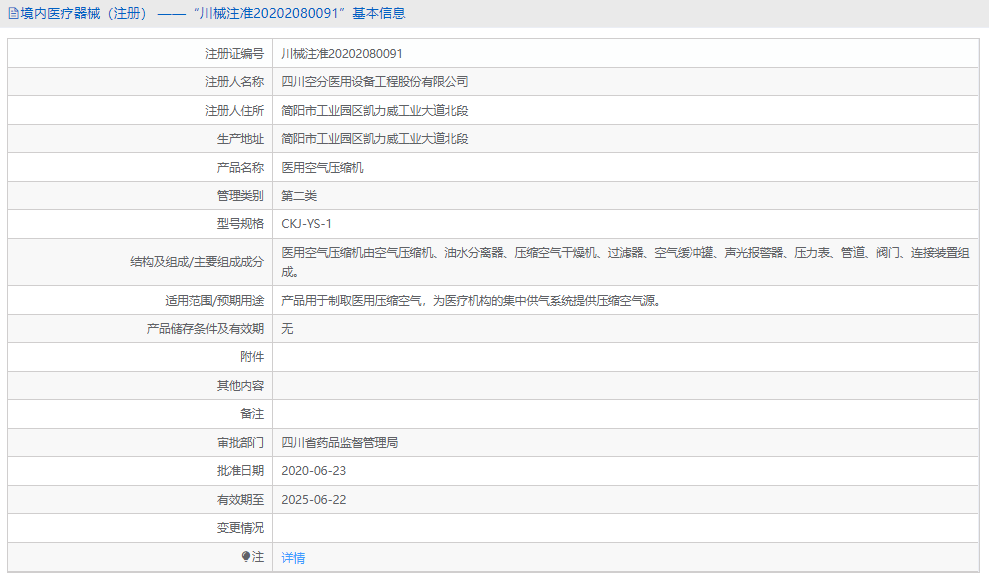989x578 pixels.
Task: Click registrant name 四川空分医用设备工程股份有限公司
Action: click(374, 82)
